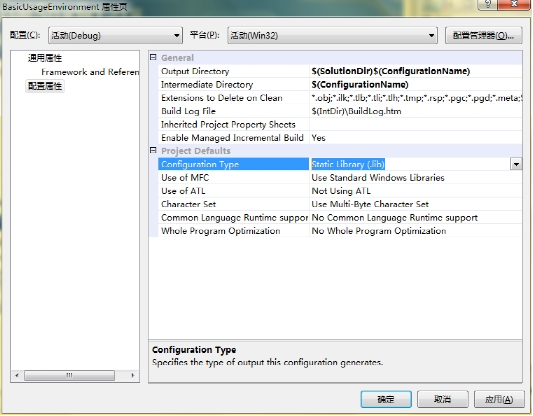Click the help question mark button
This screenshot has height=416, width=533.
[487, 4]
